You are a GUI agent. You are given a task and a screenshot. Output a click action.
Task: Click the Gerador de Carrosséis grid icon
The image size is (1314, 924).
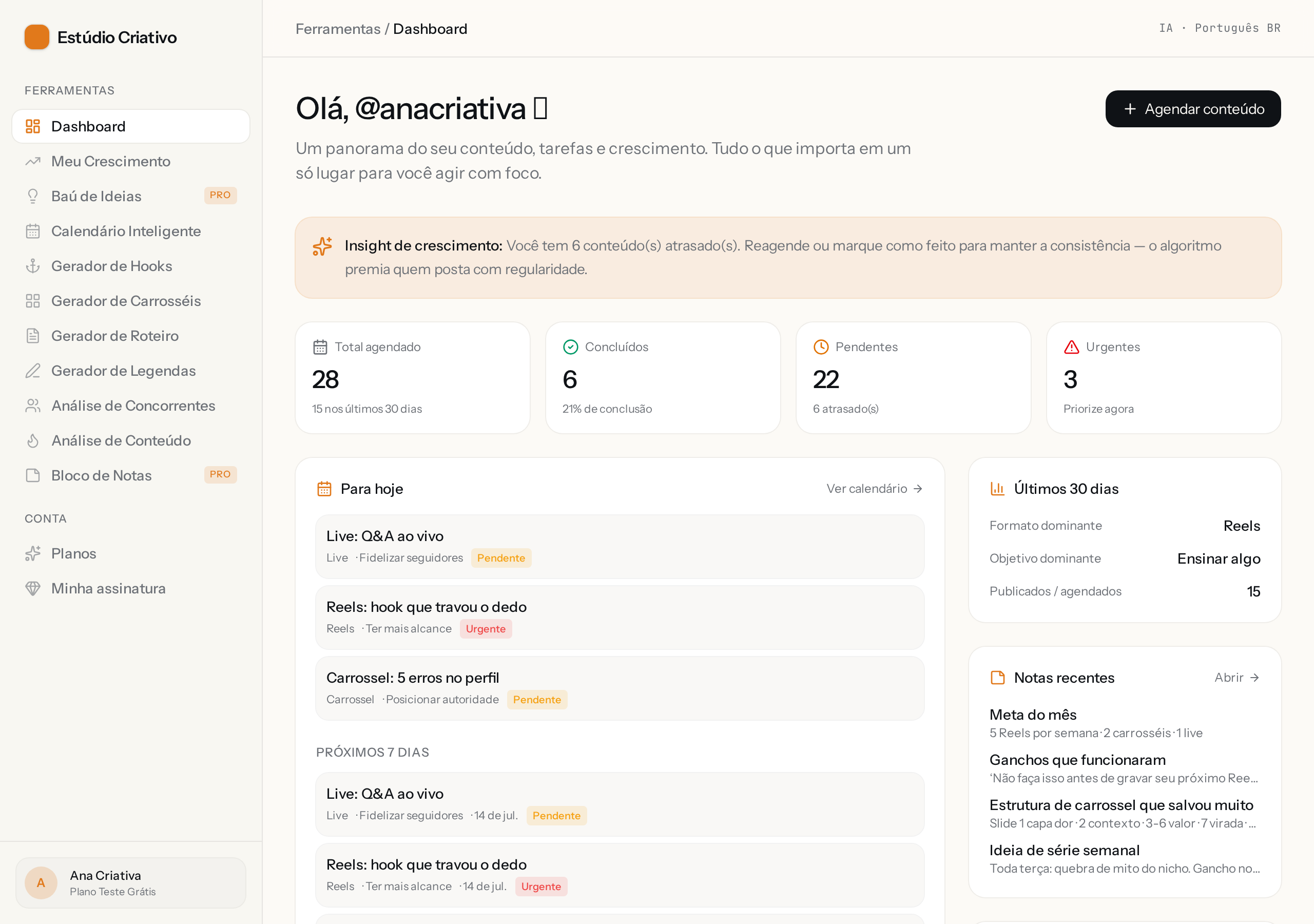33,301
